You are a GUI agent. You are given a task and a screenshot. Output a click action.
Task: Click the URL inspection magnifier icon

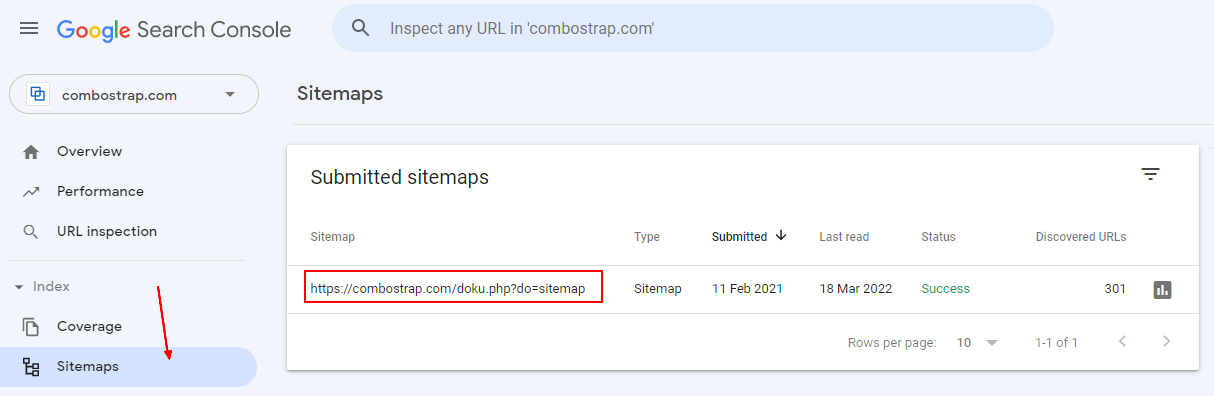pyautogui.click(x=31, y=232)
